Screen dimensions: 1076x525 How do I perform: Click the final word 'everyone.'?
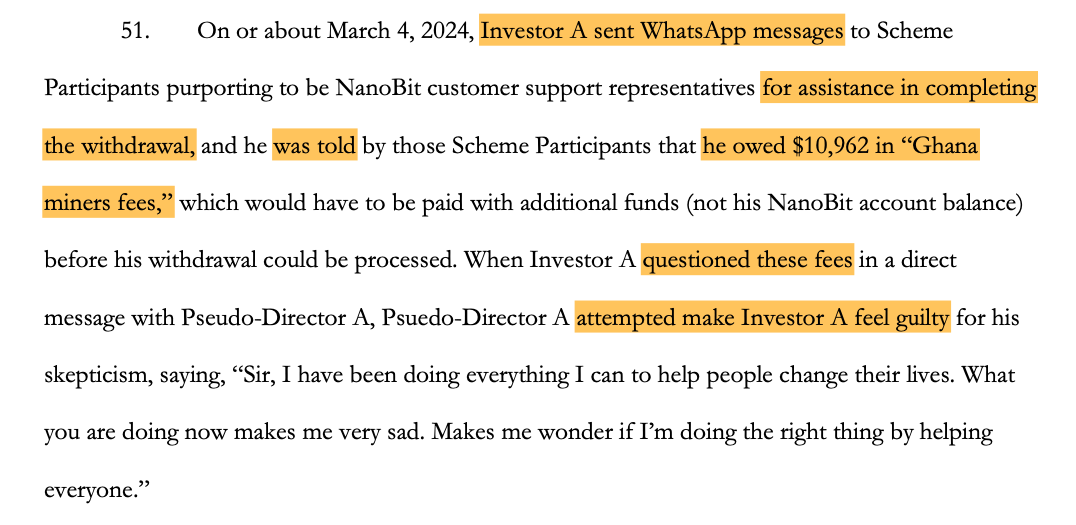(x=97, y=491)
